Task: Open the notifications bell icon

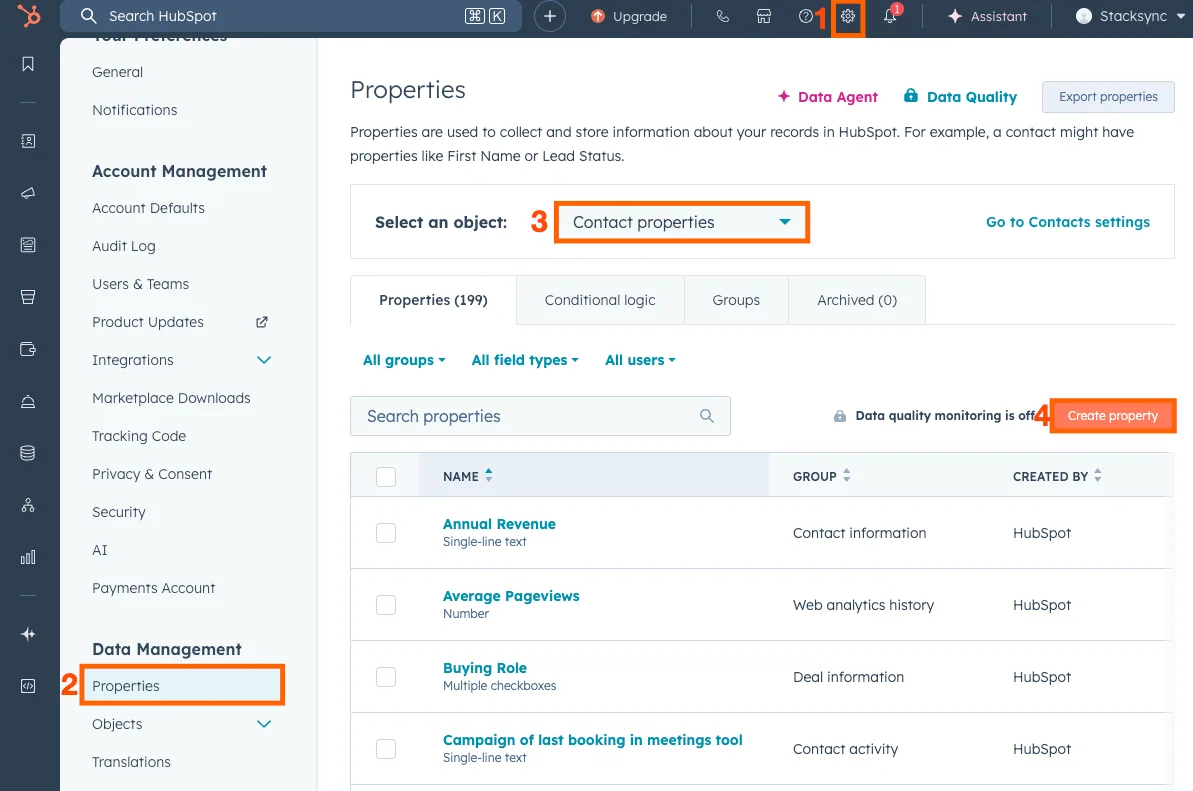Action: [889, 16]
